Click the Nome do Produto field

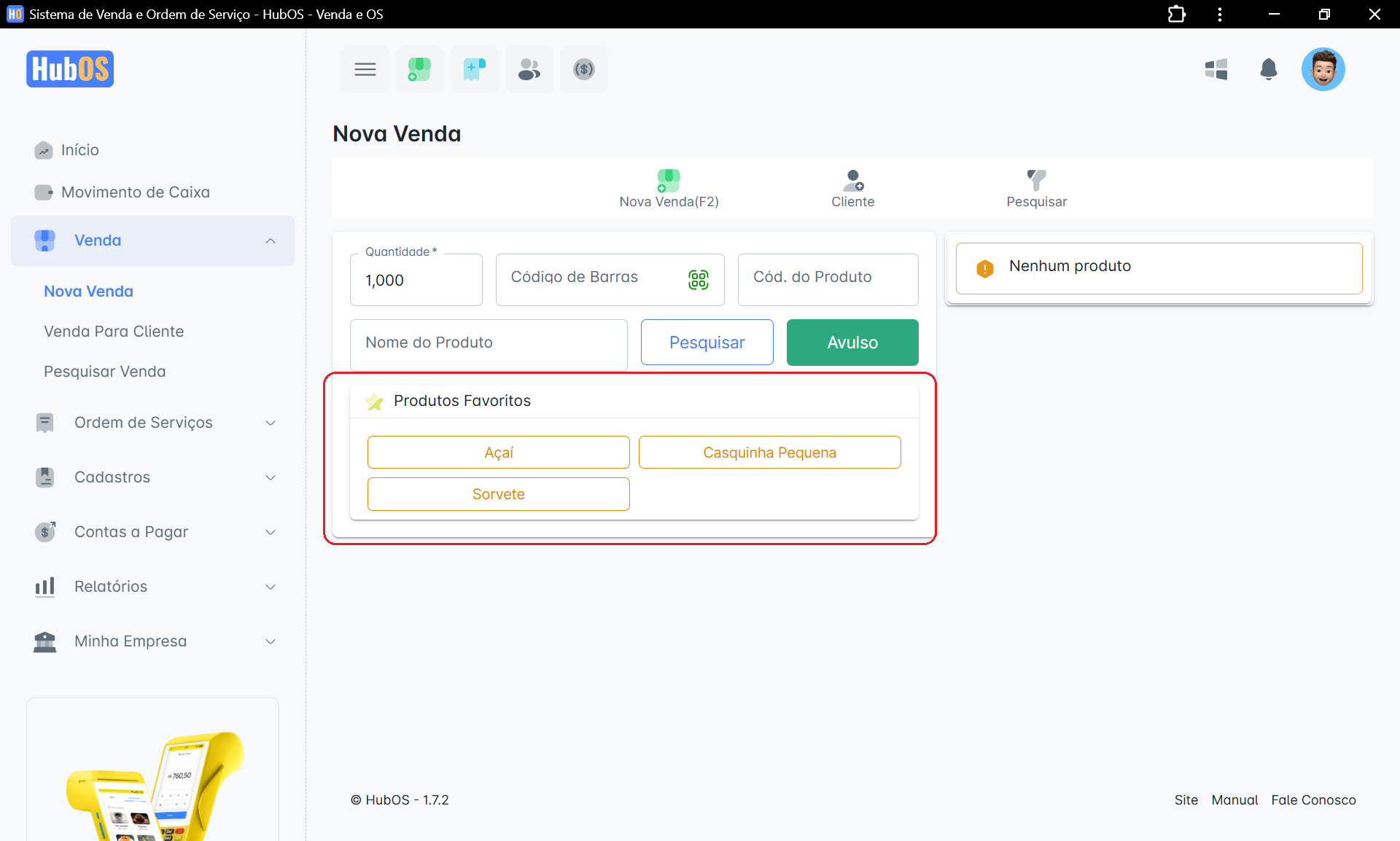click(488, 343)
